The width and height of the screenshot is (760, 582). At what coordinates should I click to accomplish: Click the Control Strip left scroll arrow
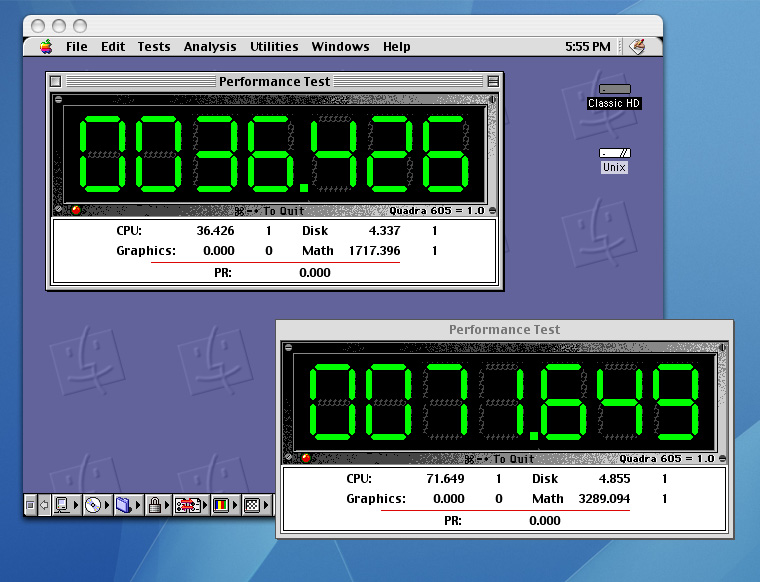44,505
